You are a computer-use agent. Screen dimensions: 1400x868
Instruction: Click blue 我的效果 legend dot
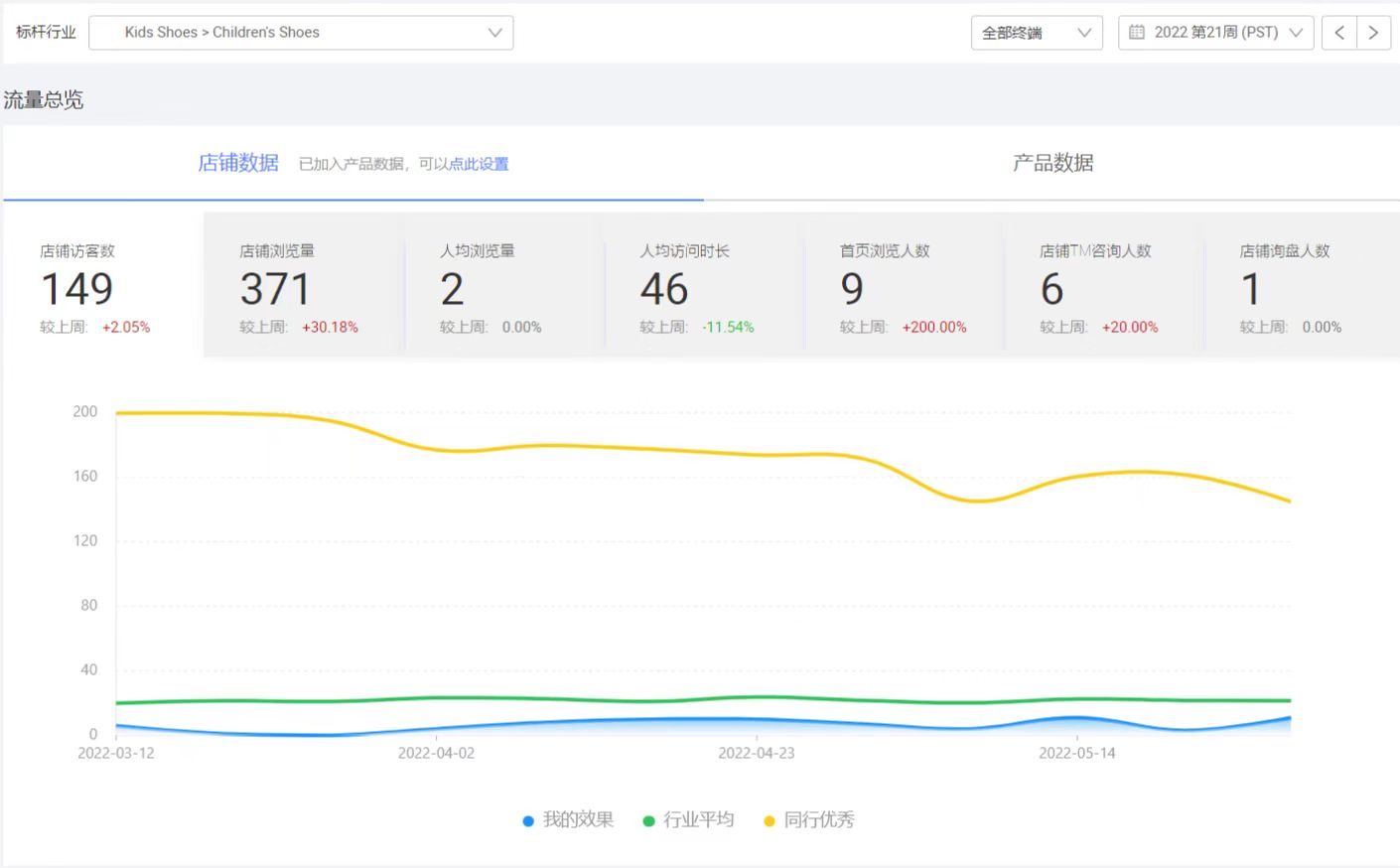pos(528,821)
